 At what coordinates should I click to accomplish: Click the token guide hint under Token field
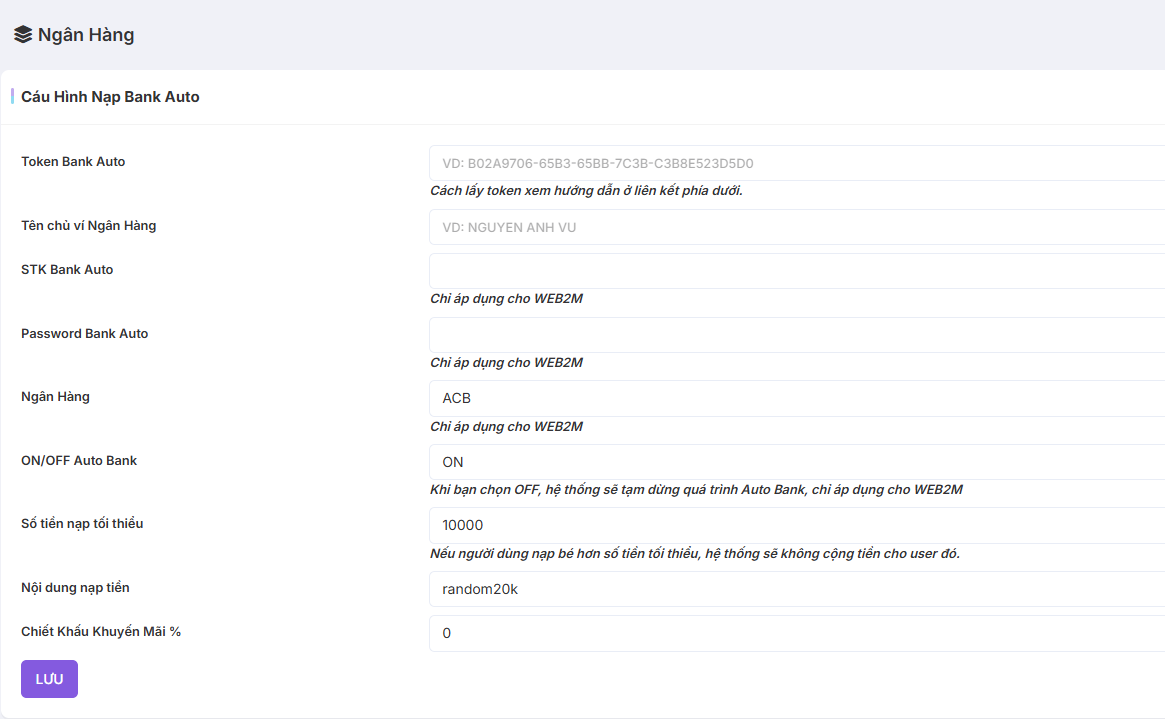coord(586,191)
